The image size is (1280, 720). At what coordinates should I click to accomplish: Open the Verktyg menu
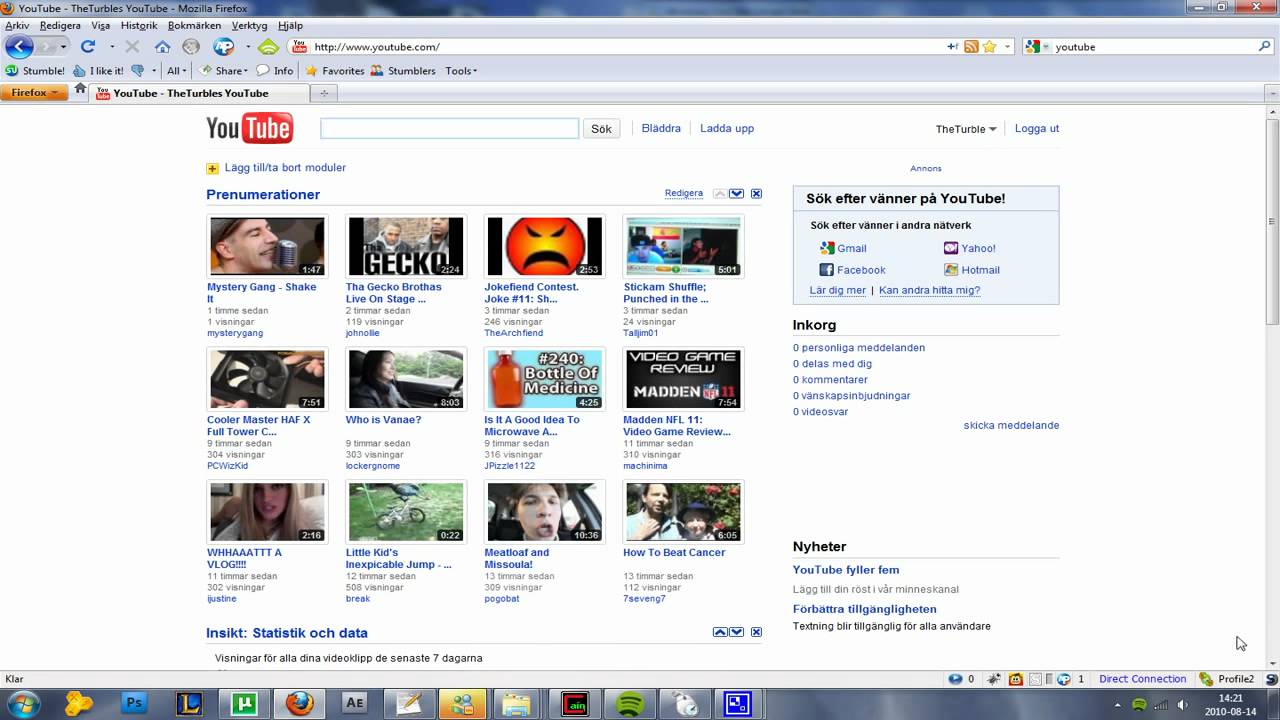coord(249,26)
